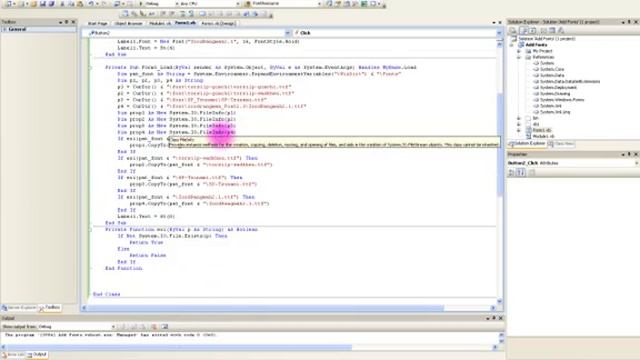Click View Code icon in Solution Explorer toolbar
This screenshot has width=640, height=360.
point(543,30)
